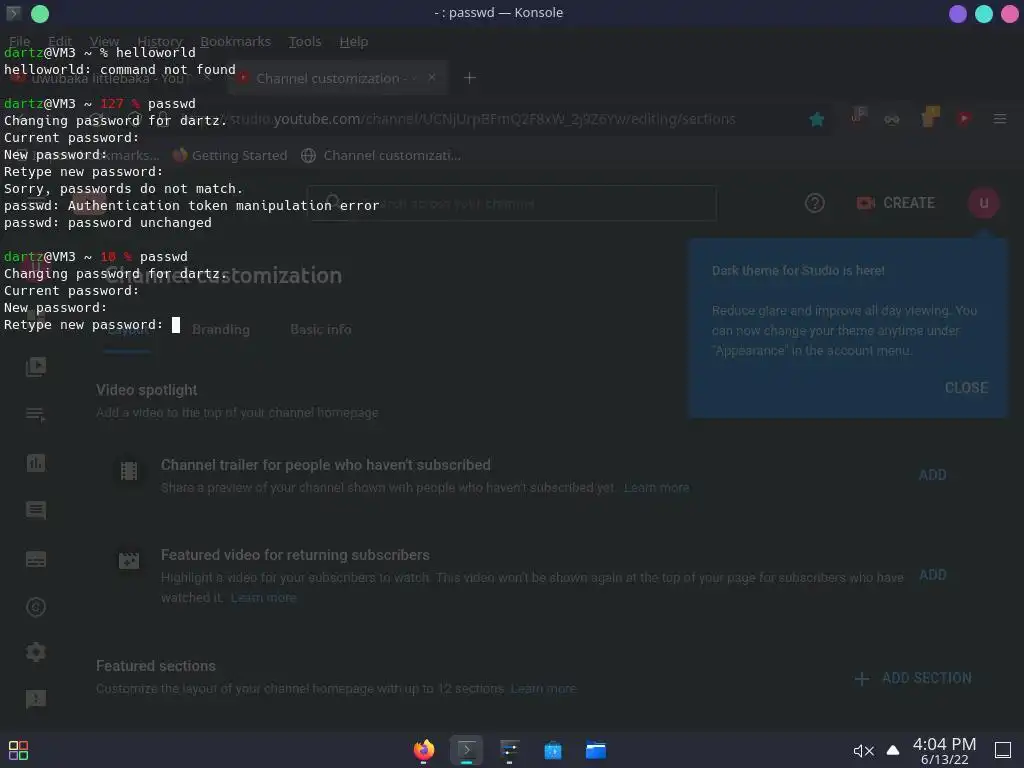Click terminal line 'Sorry, passwords do not match.'
Viewport: 1024px width, 768px height.
tap(123, 189)
